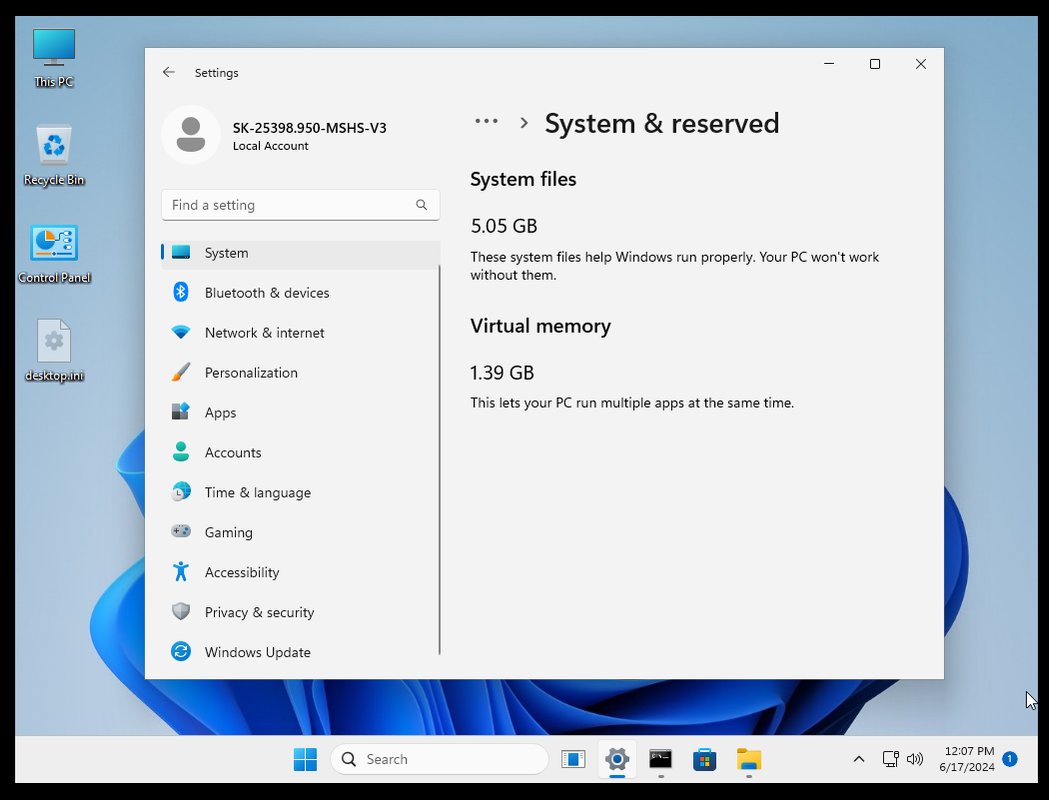Open the user account profile picture

191,135
